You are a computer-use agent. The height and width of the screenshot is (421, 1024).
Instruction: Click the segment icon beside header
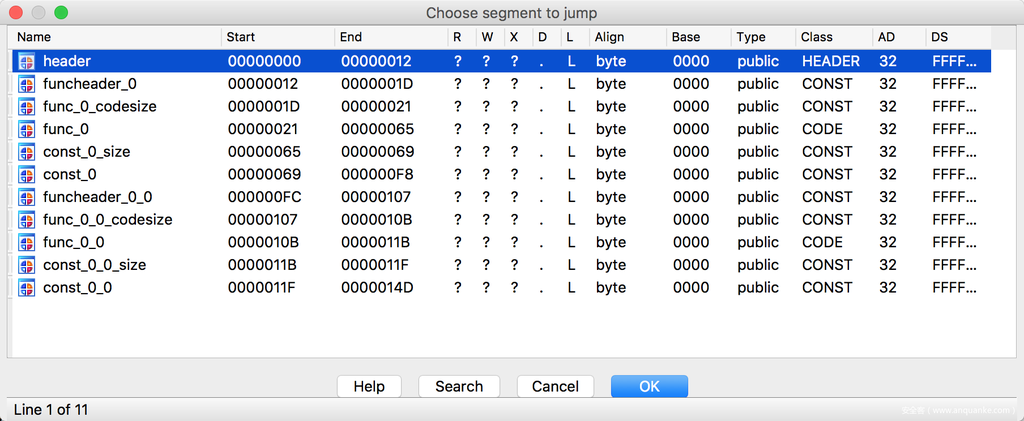27,61
